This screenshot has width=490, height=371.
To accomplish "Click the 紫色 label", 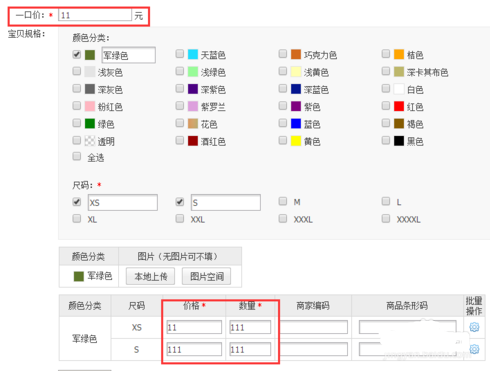I will (312, 107).
